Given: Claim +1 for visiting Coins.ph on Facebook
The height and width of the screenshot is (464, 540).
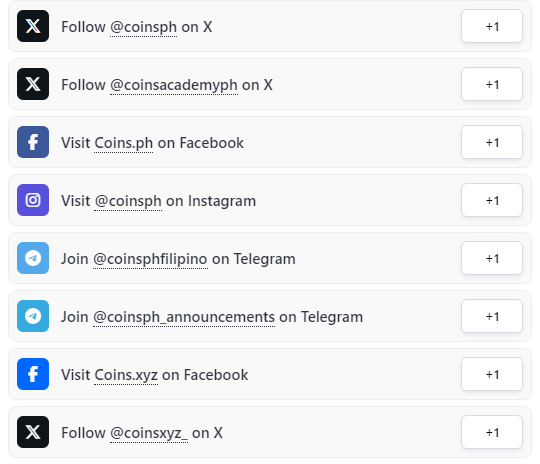Looking at the screenshot, I should tap(492, 142).
